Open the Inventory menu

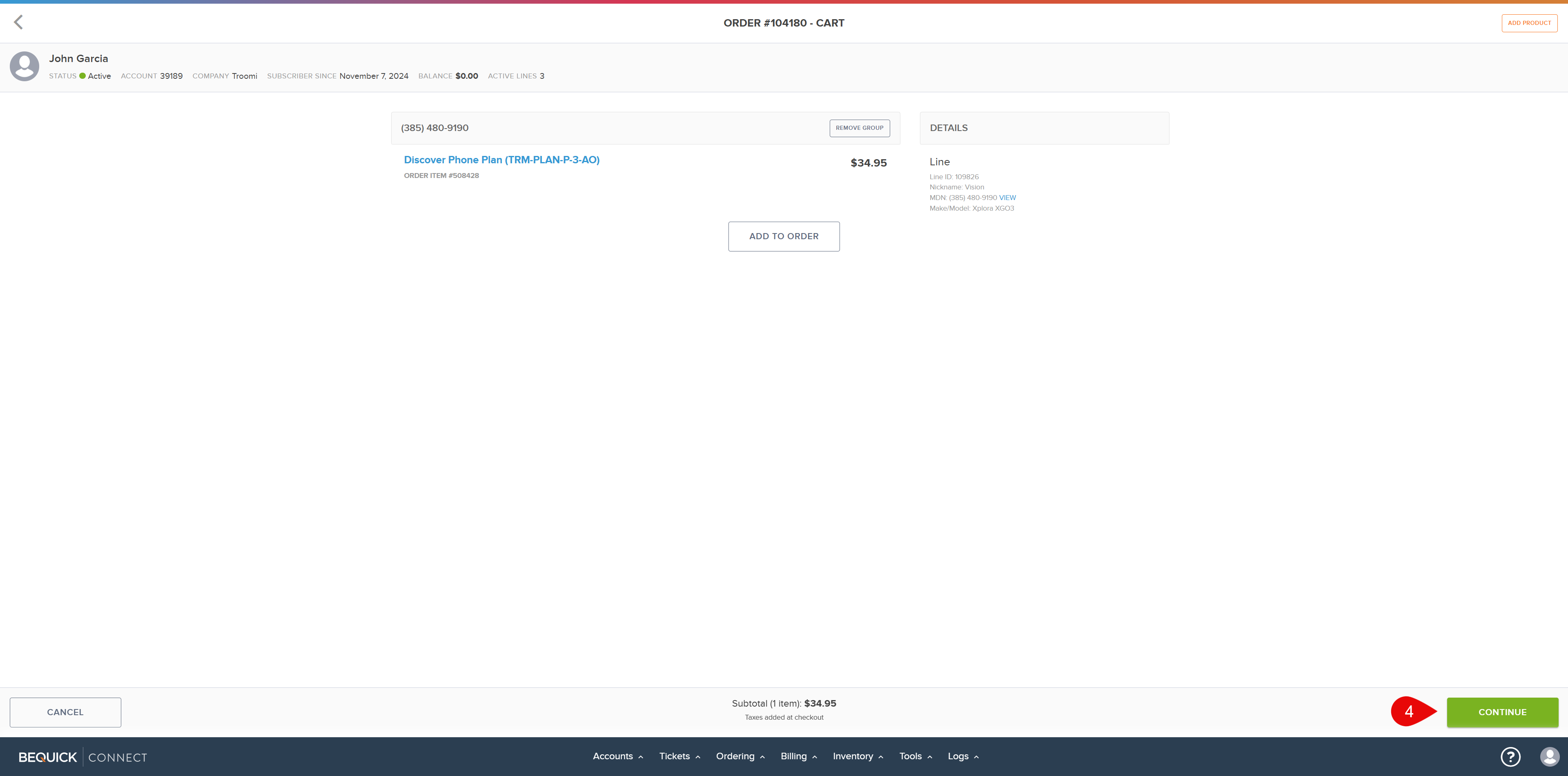pyautogui.click(x=857, y=756)
